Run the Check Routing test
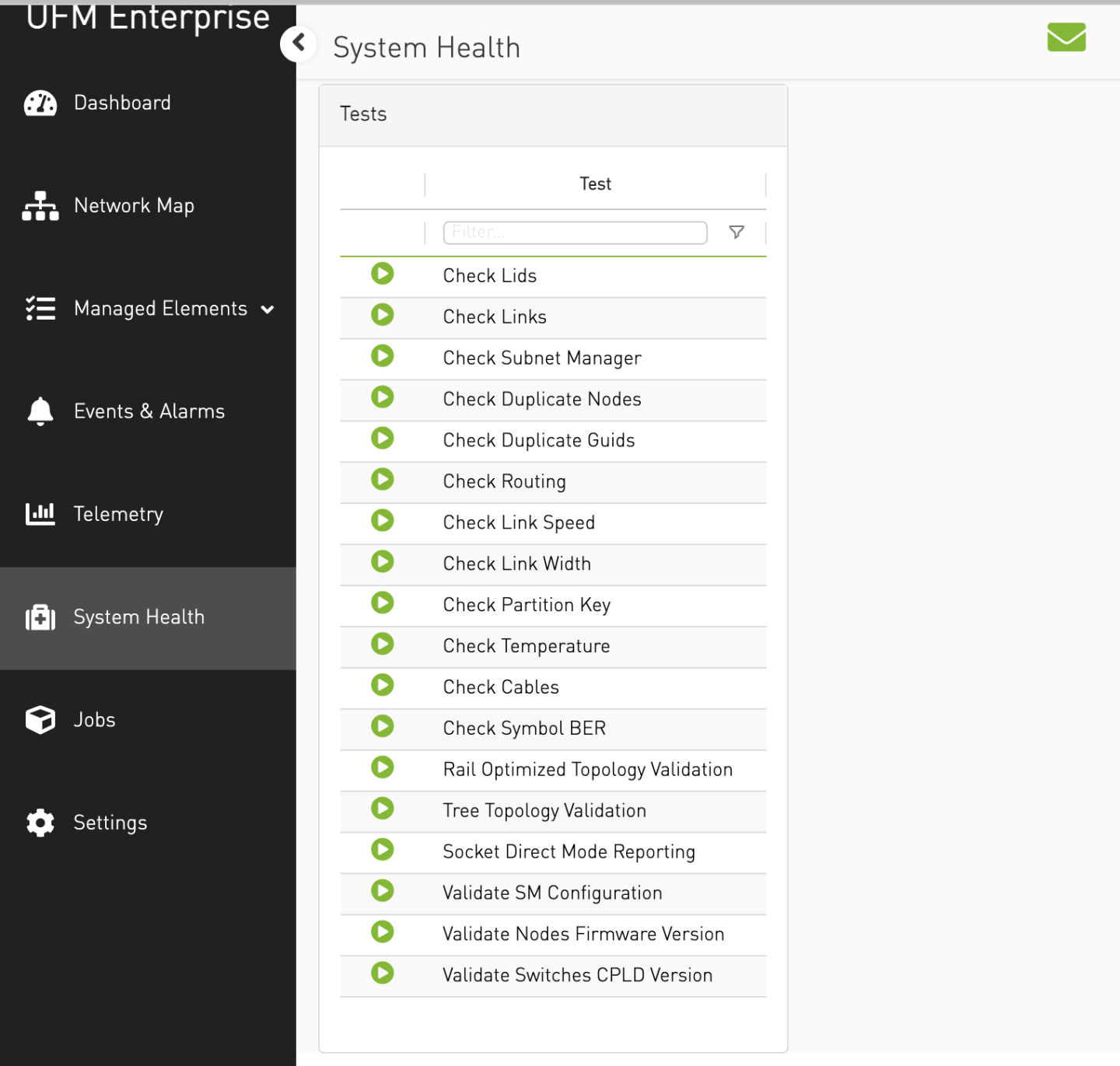This screenshot has height=1066, width=1120. (382, 480)
